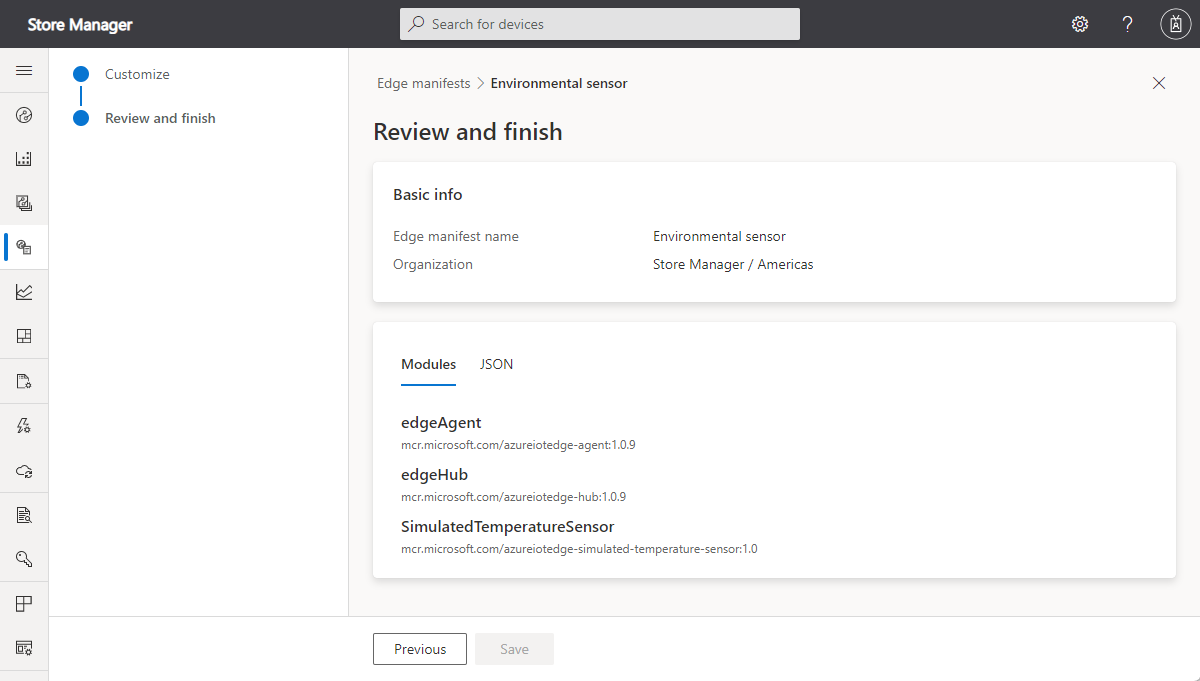The image size is (1200, 681).
Task: Open the Device groups icon
Action: (24, 202)
